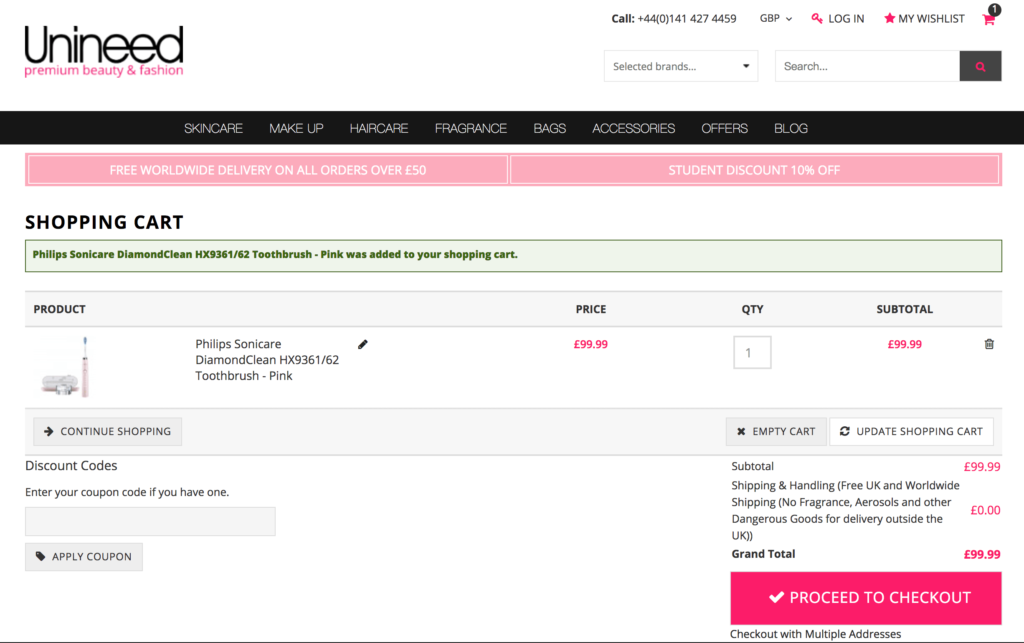1024x643 pixels.
Task: Click the phone number +44(0)141 427 4459
Action: pyautogui.click(x=687, y=19)
